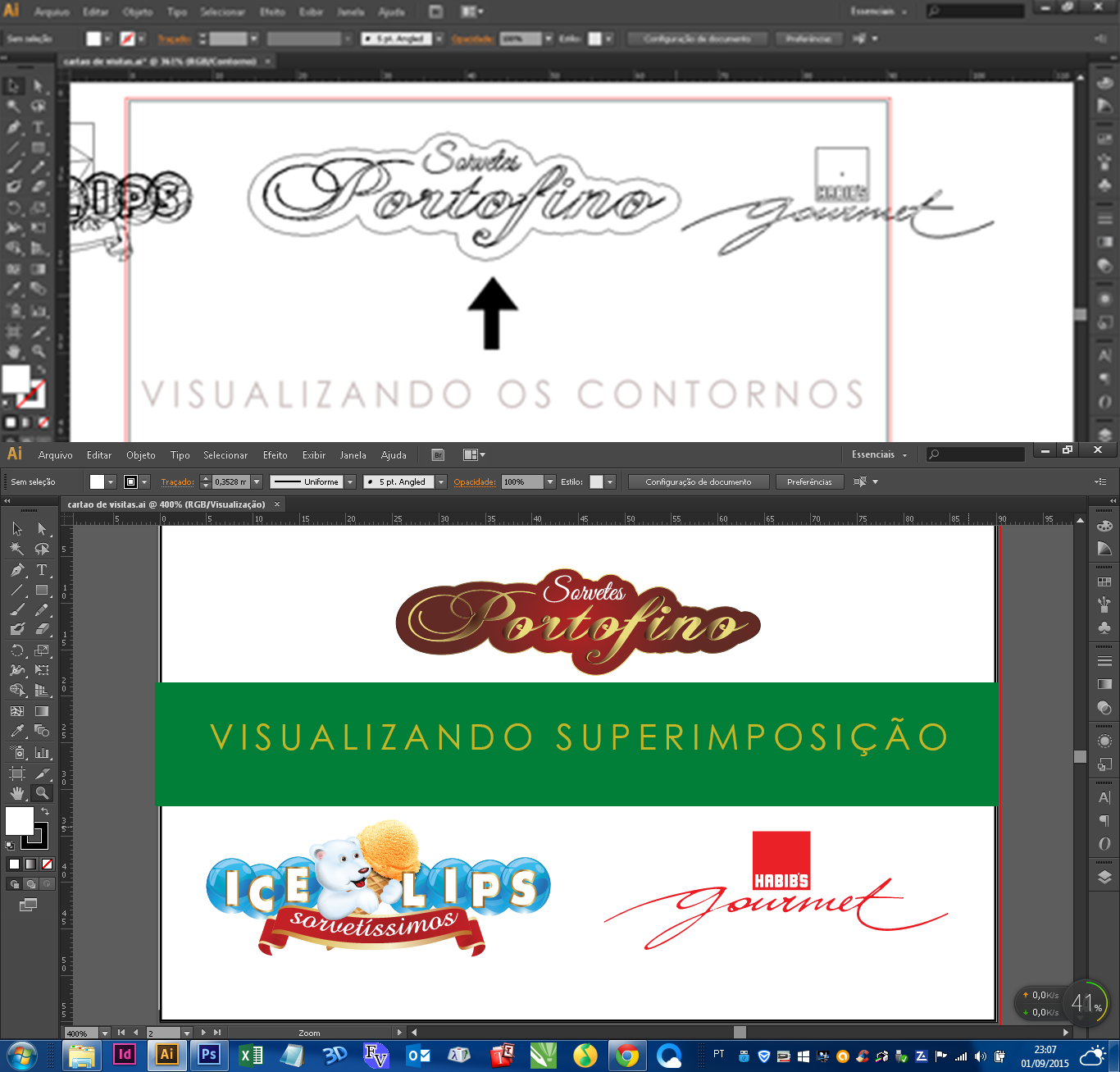Pick the Magic Wand tool in lower toolbar
This screenshot has height=1072, width=1120.
(x=17, y=549)
